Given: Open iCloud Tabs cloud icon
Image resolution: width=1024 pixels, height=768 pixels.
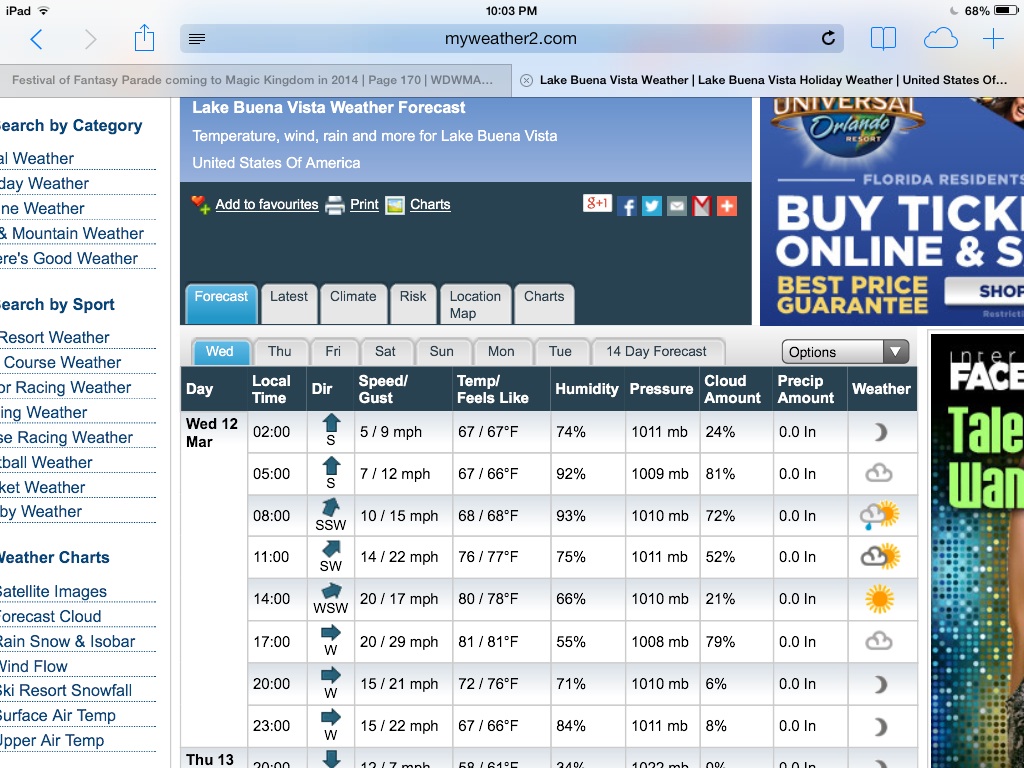Looking at the screenshot, I should click(940, 39).
